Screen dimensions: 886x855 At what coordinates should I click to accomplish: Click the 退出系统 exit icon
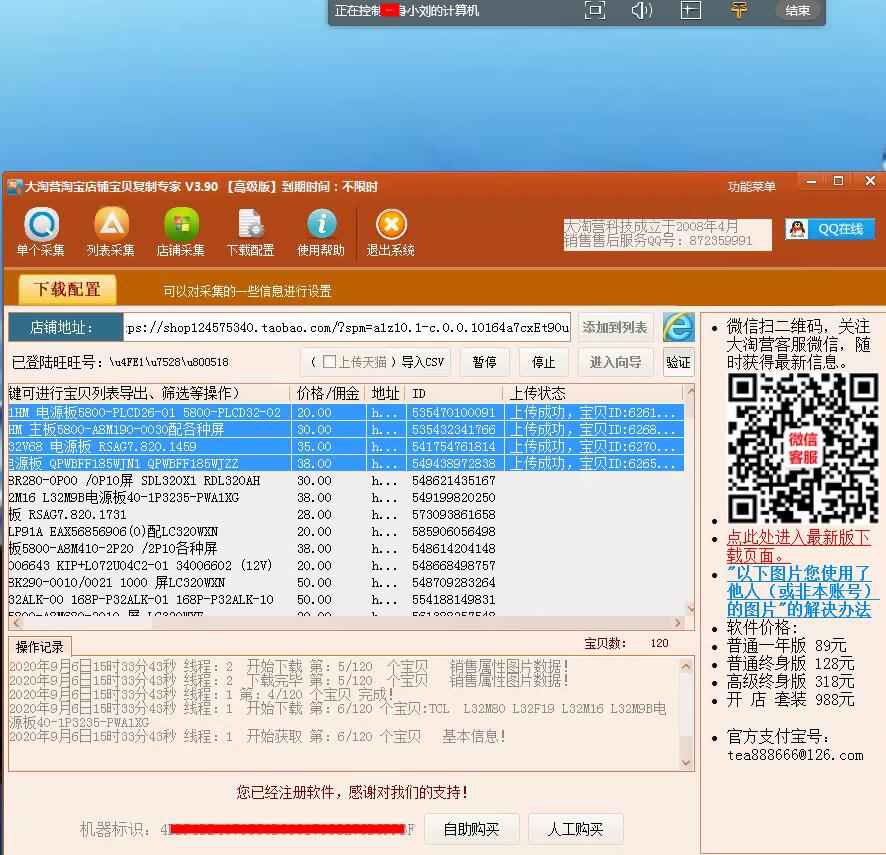tap(391, 232)
